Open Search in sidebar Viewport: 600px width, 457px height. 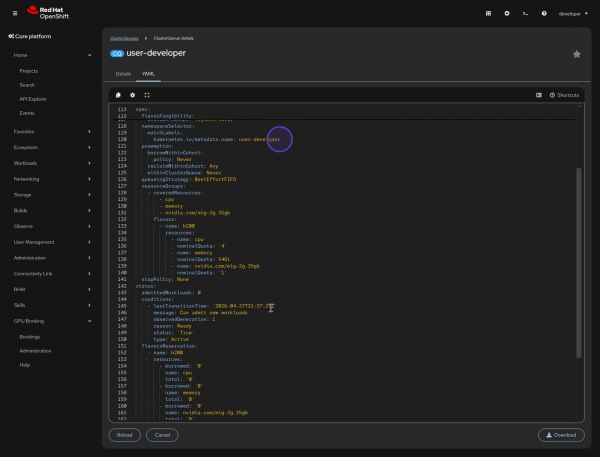pyautogui.click(x=27, y=85)
